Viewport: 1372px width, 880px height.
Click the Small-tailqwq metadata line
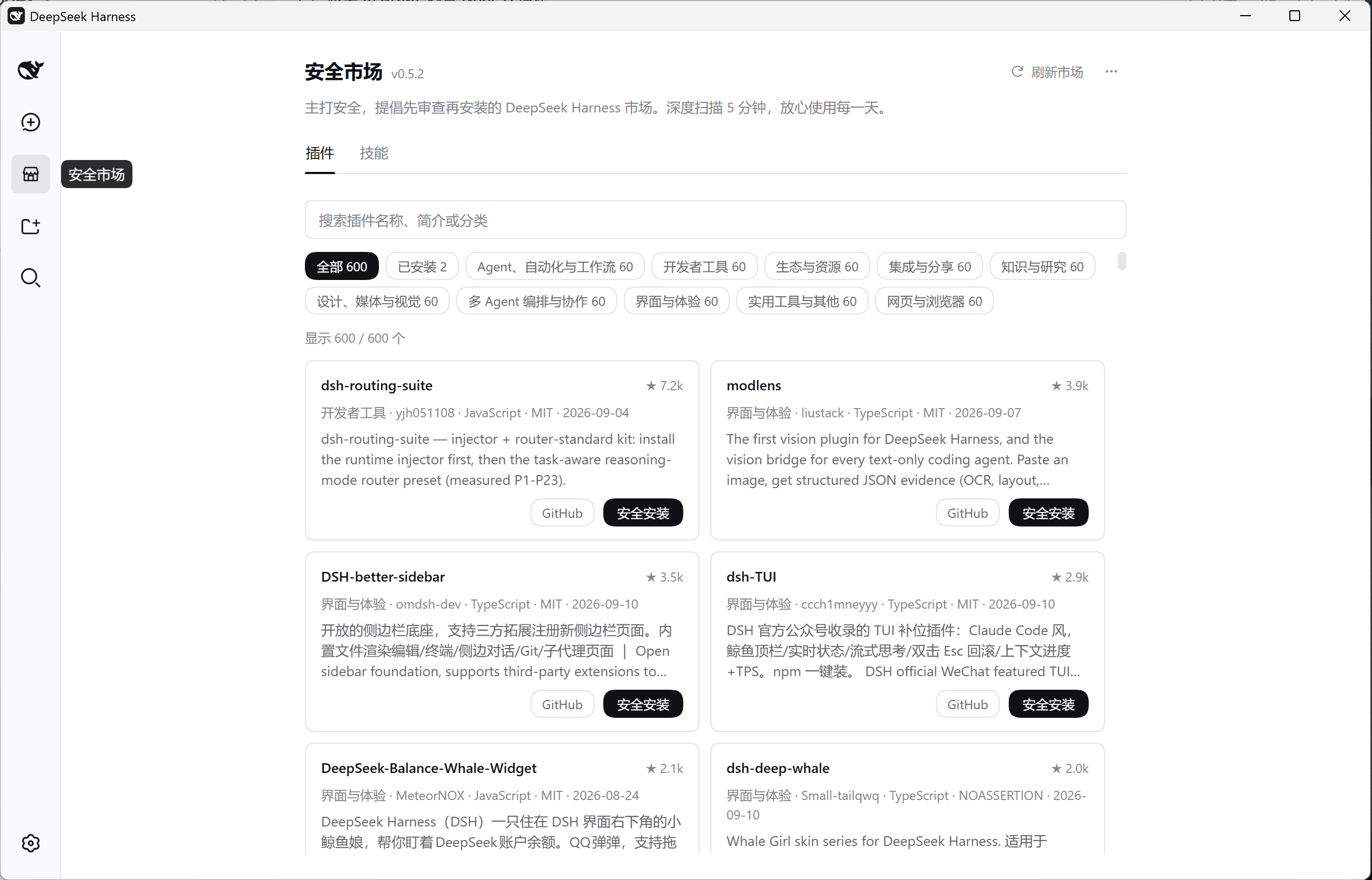click(906, 804)
